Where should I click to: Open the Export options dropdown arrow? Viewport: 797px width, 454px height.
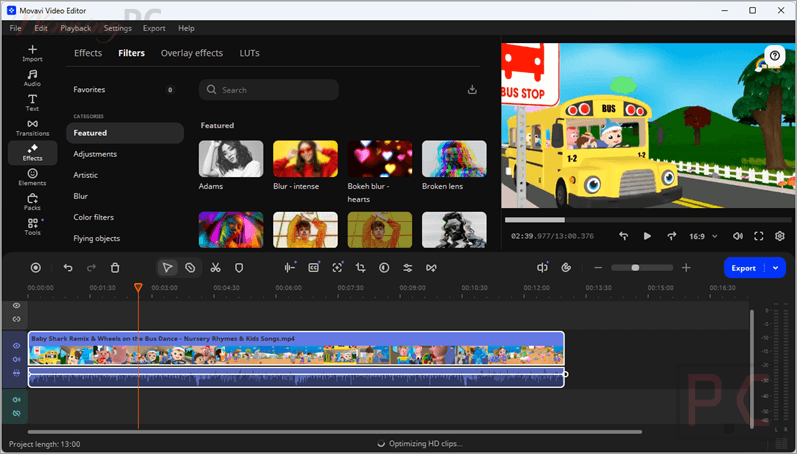(x=776, y=268)
